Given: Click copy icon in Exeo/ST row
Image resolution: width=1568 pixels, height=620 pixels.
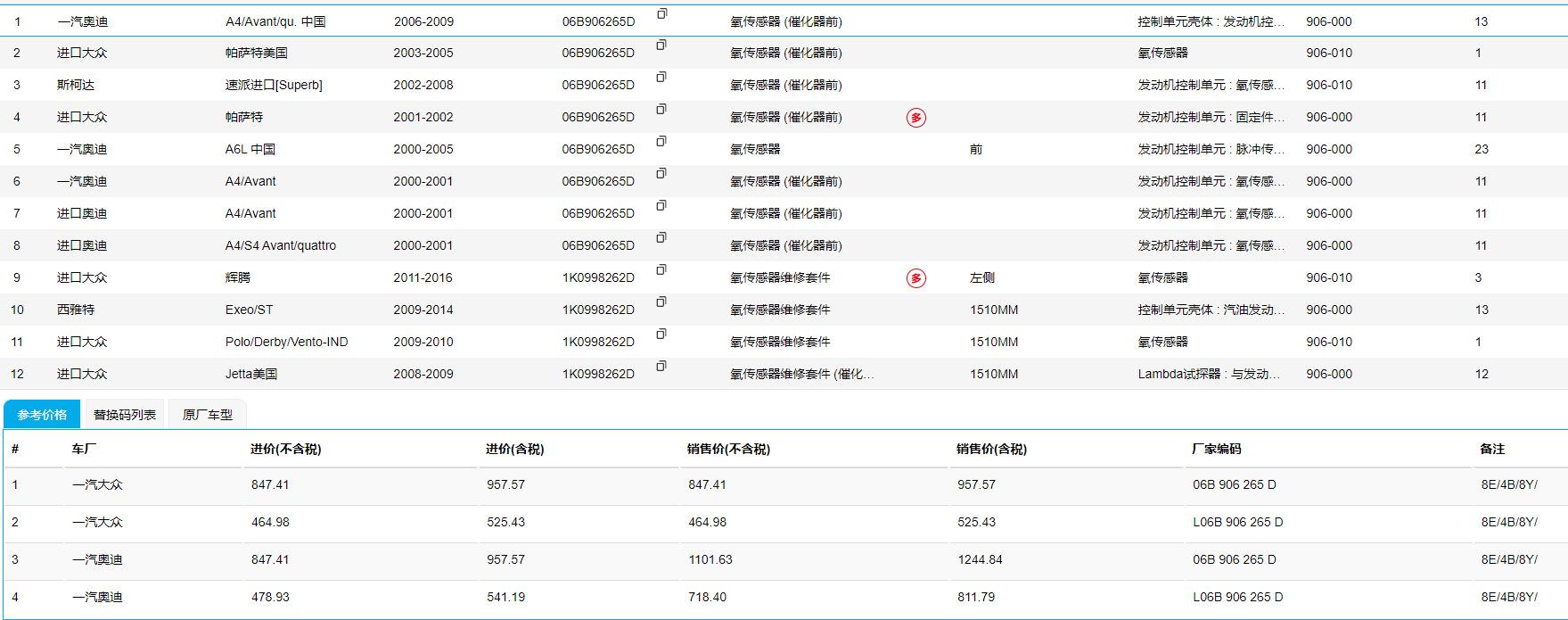Looking at the screenshot, I should tap(661, 302).
